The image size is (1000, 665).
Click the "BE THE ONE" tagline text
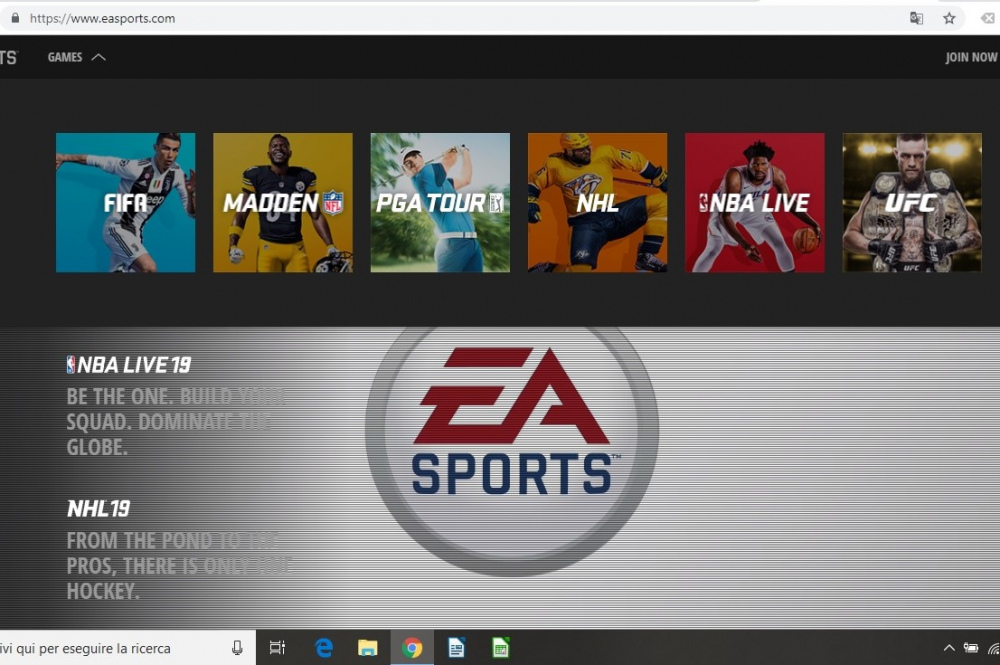click(176, 422)
